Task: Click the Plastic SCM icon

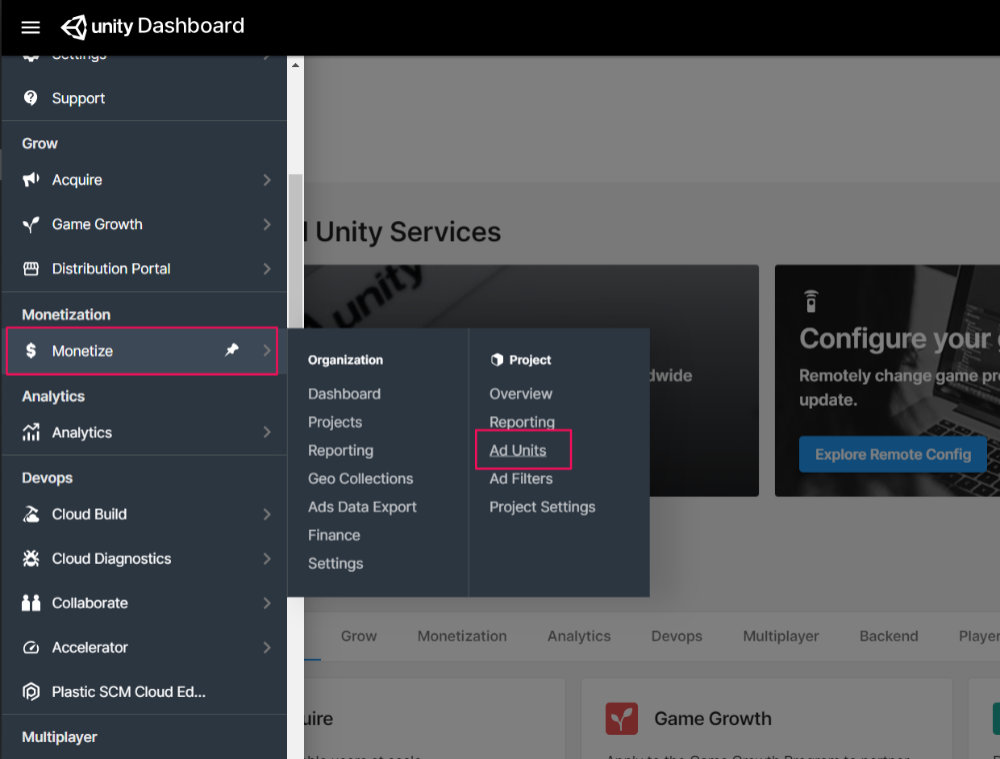Action: coord(31,691)
